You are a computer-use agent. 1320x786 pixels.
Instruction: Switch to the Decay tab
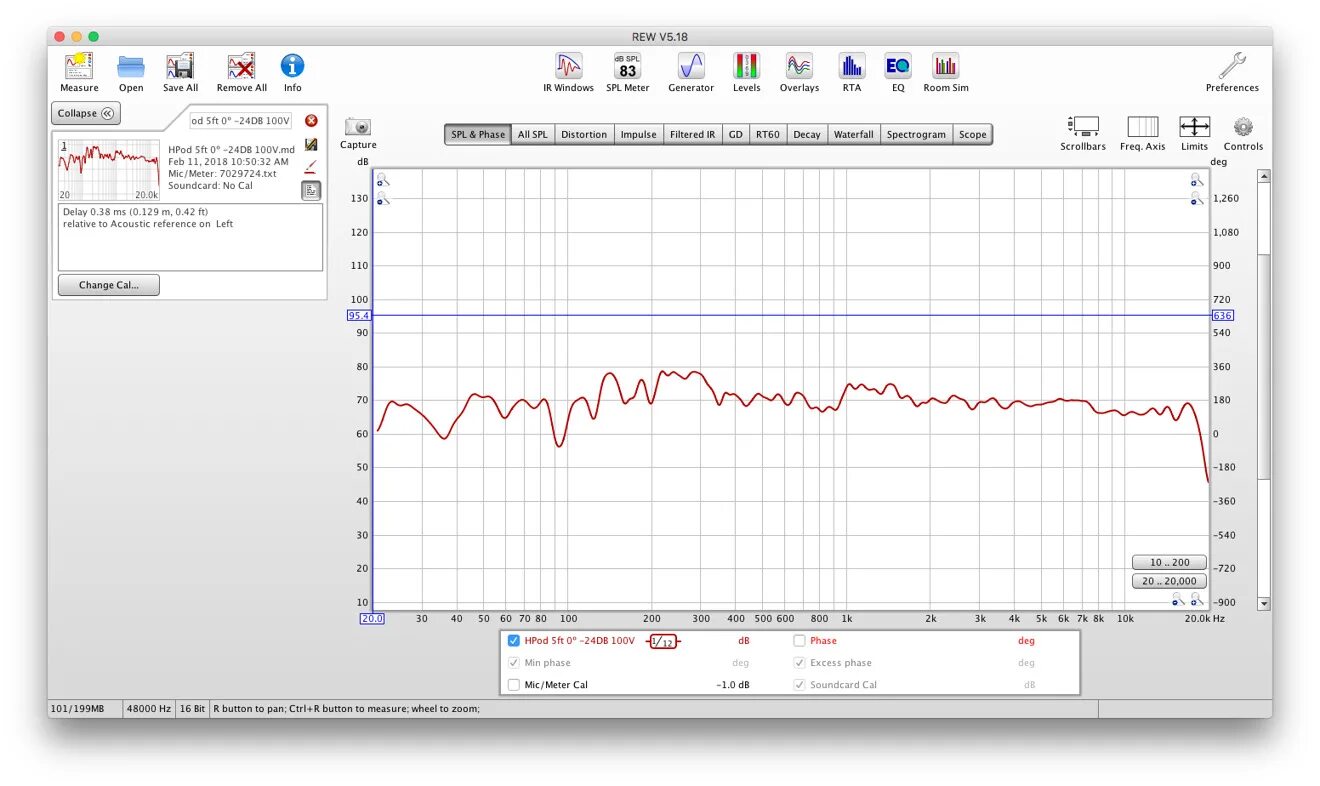tap(807, 134)
